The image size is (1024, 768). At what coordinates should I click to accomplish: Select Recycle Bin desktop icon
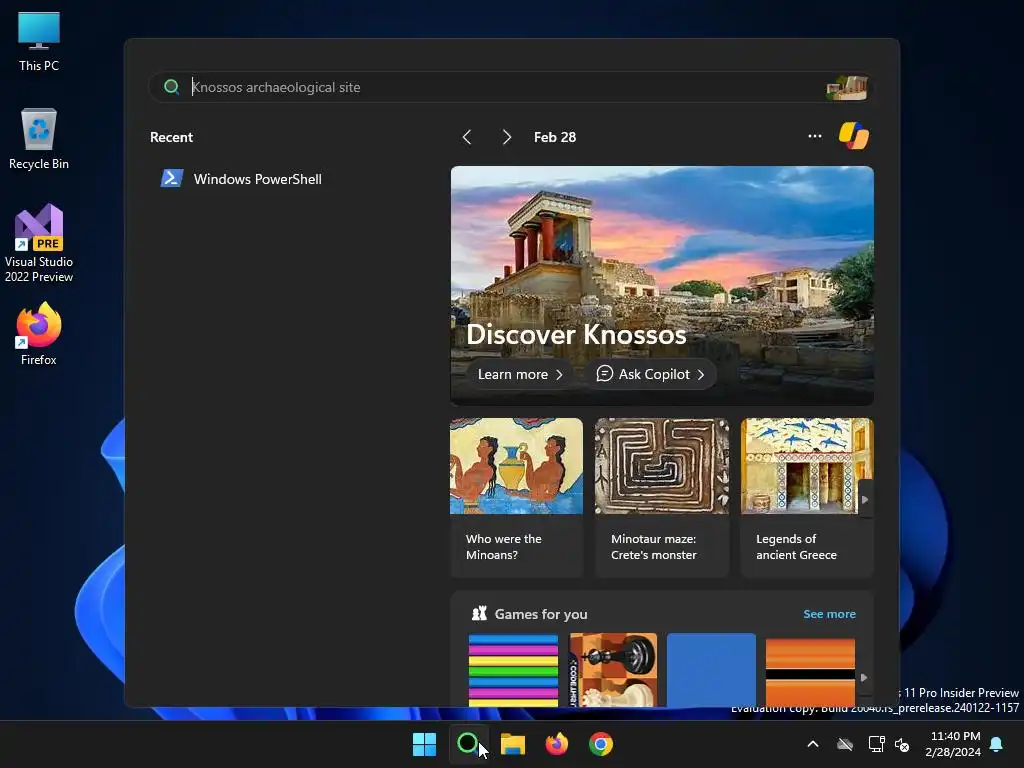39,139
